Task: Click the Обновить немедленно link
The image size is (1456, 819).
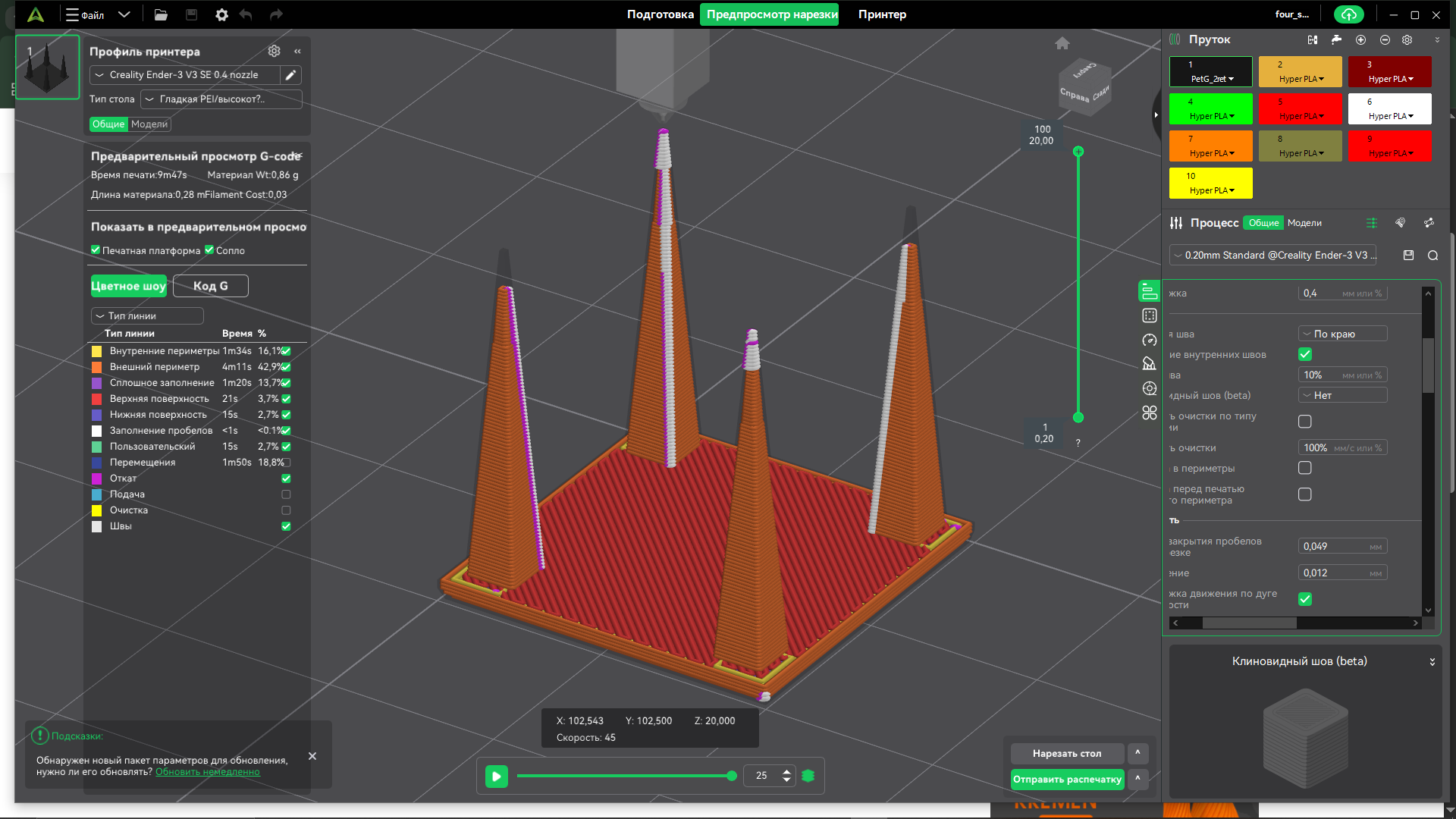Action: point(207,772)
